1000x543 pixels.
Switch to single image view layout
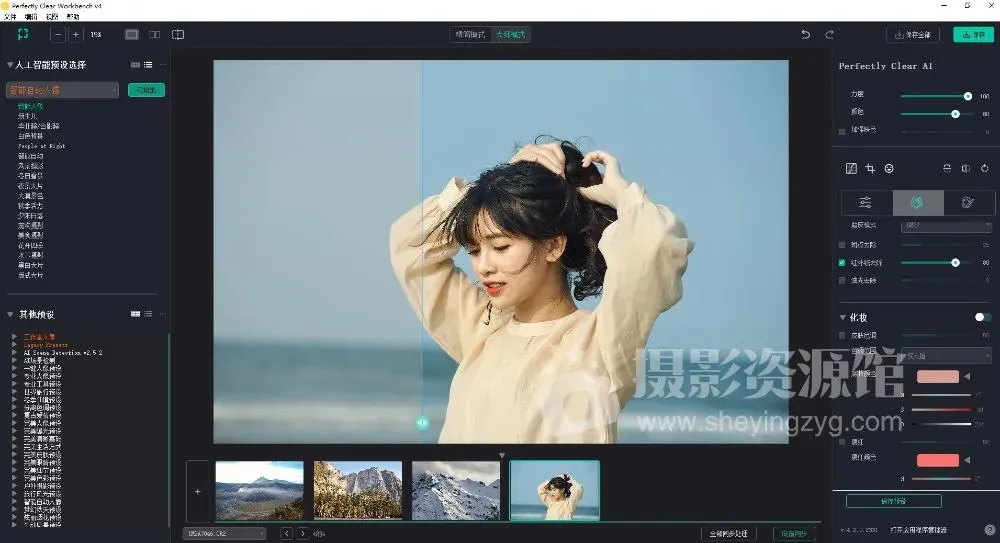point(131,34)
